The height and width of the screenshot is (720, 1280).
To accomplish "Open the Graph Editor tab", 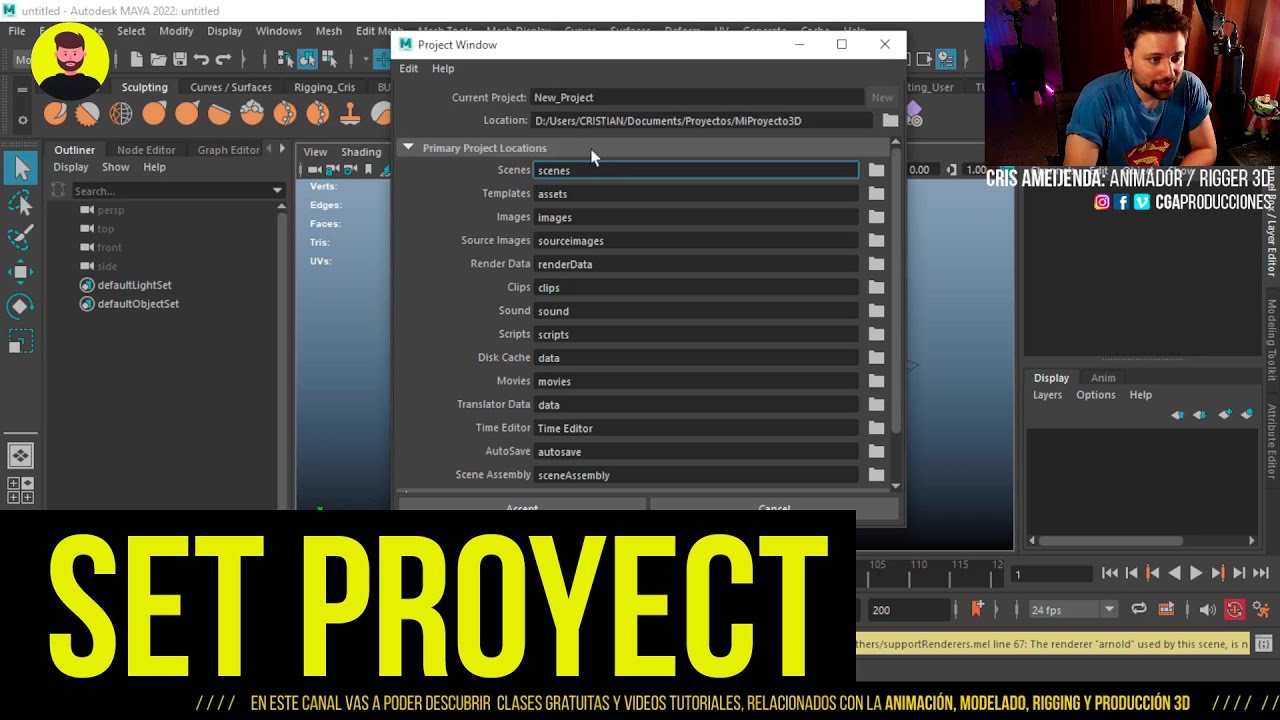I will [228, 150].
